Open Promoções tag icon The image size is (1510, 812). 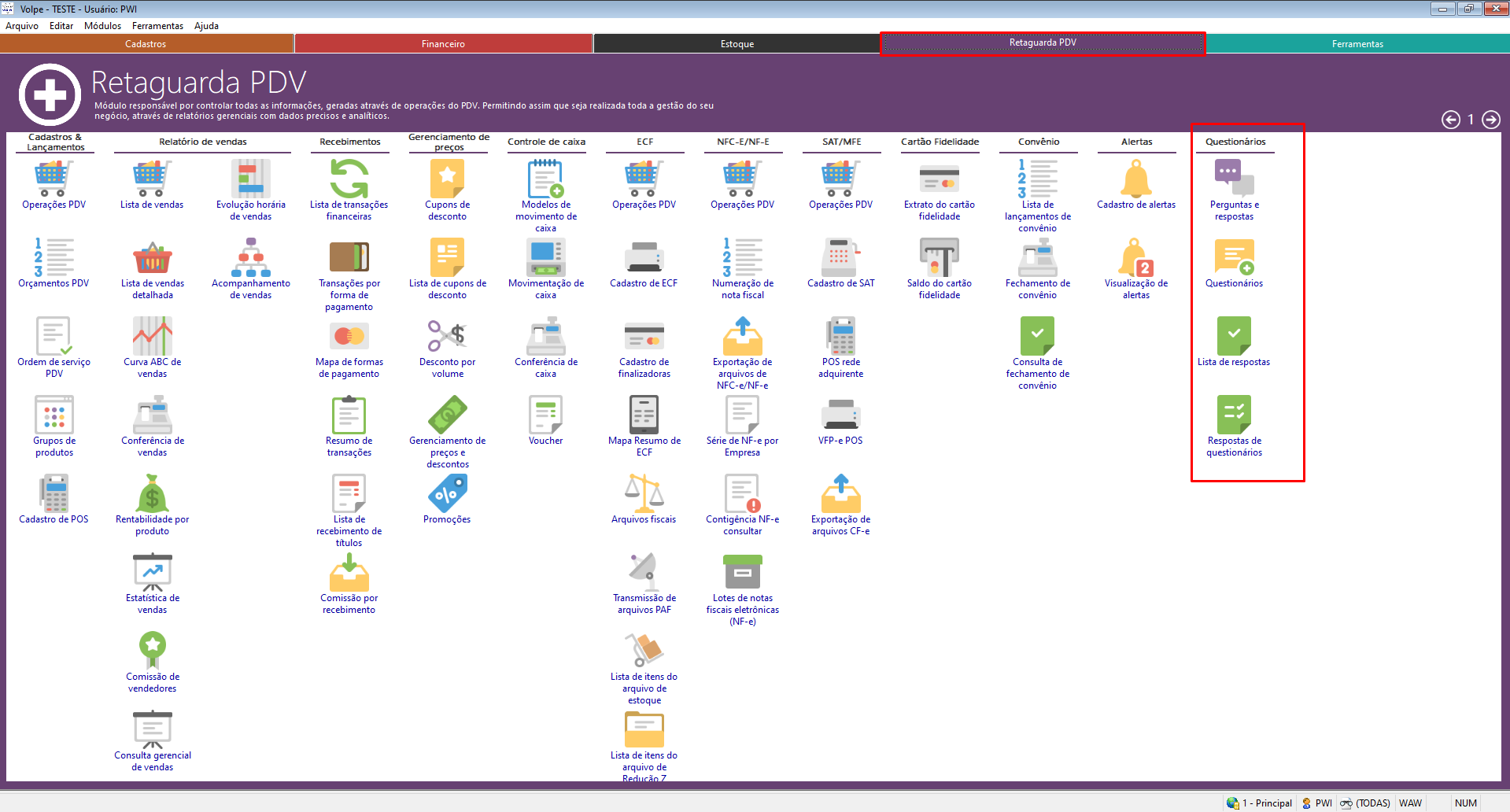pyautogui.click(x=447, y=494)
